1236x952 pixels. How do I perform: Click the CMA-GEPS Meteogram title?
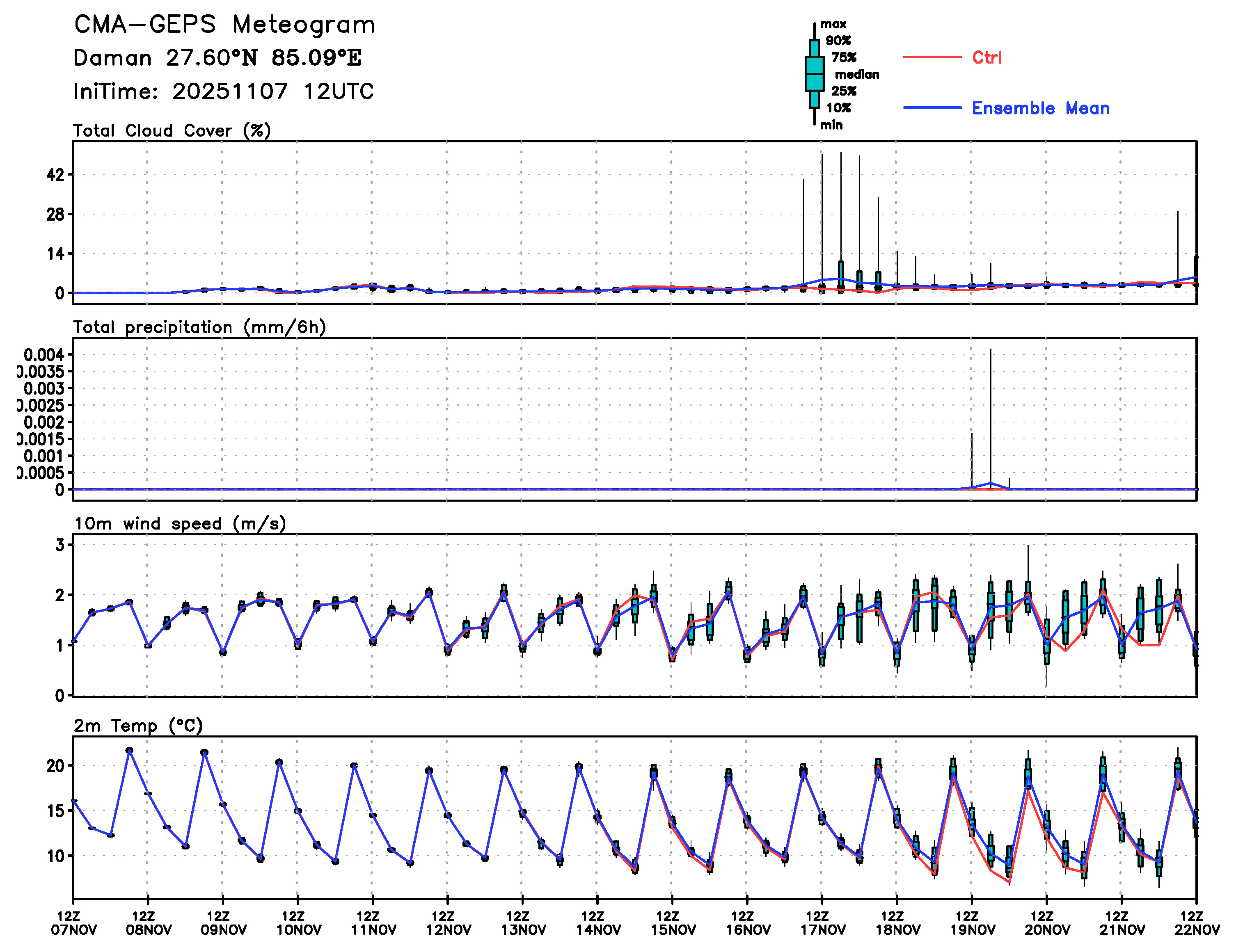224,25
